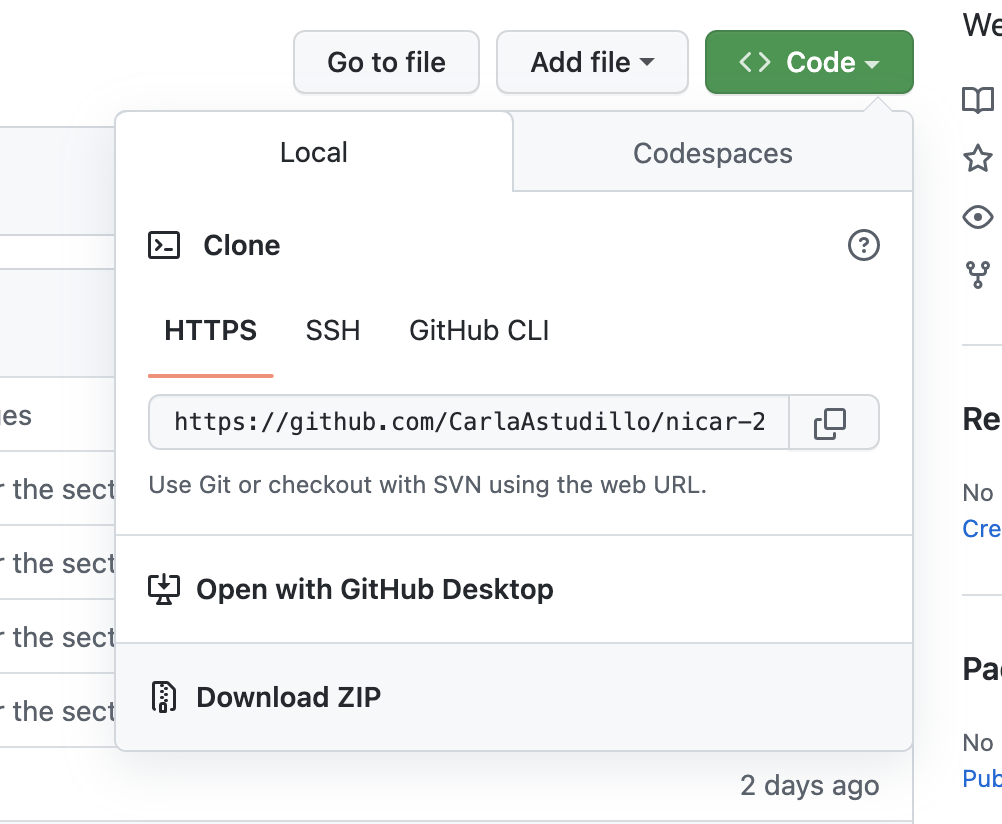Image resolution: width=1002 pixels, height=824 pixels.
Task: Click the GitHub Desktop download icon
Action: (164, 589)
